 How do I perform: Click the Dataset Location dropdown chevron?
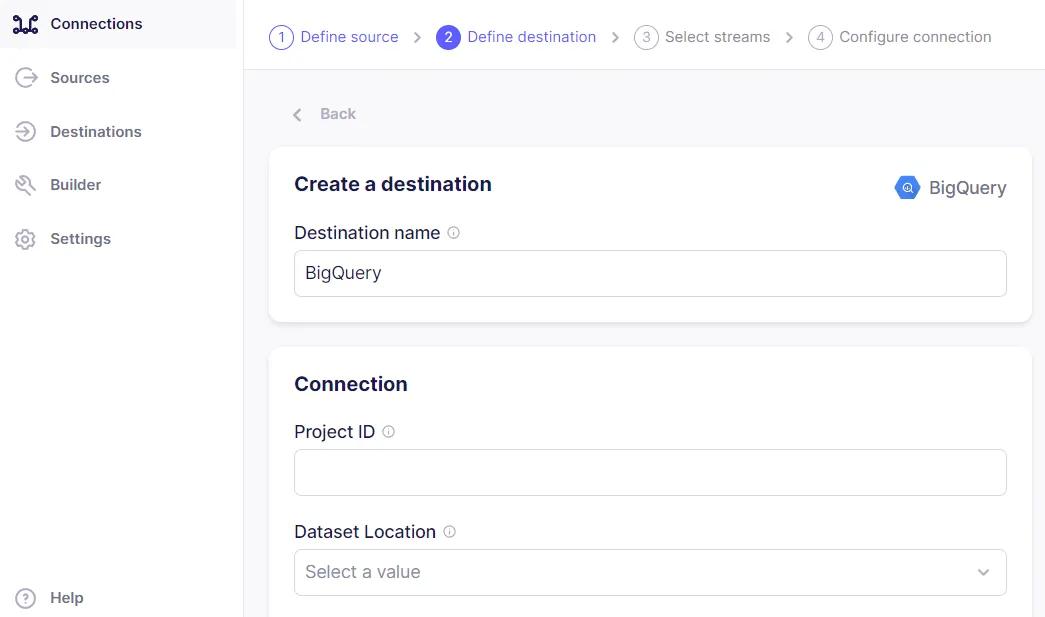pyautogui.click(x=983, y=572)
